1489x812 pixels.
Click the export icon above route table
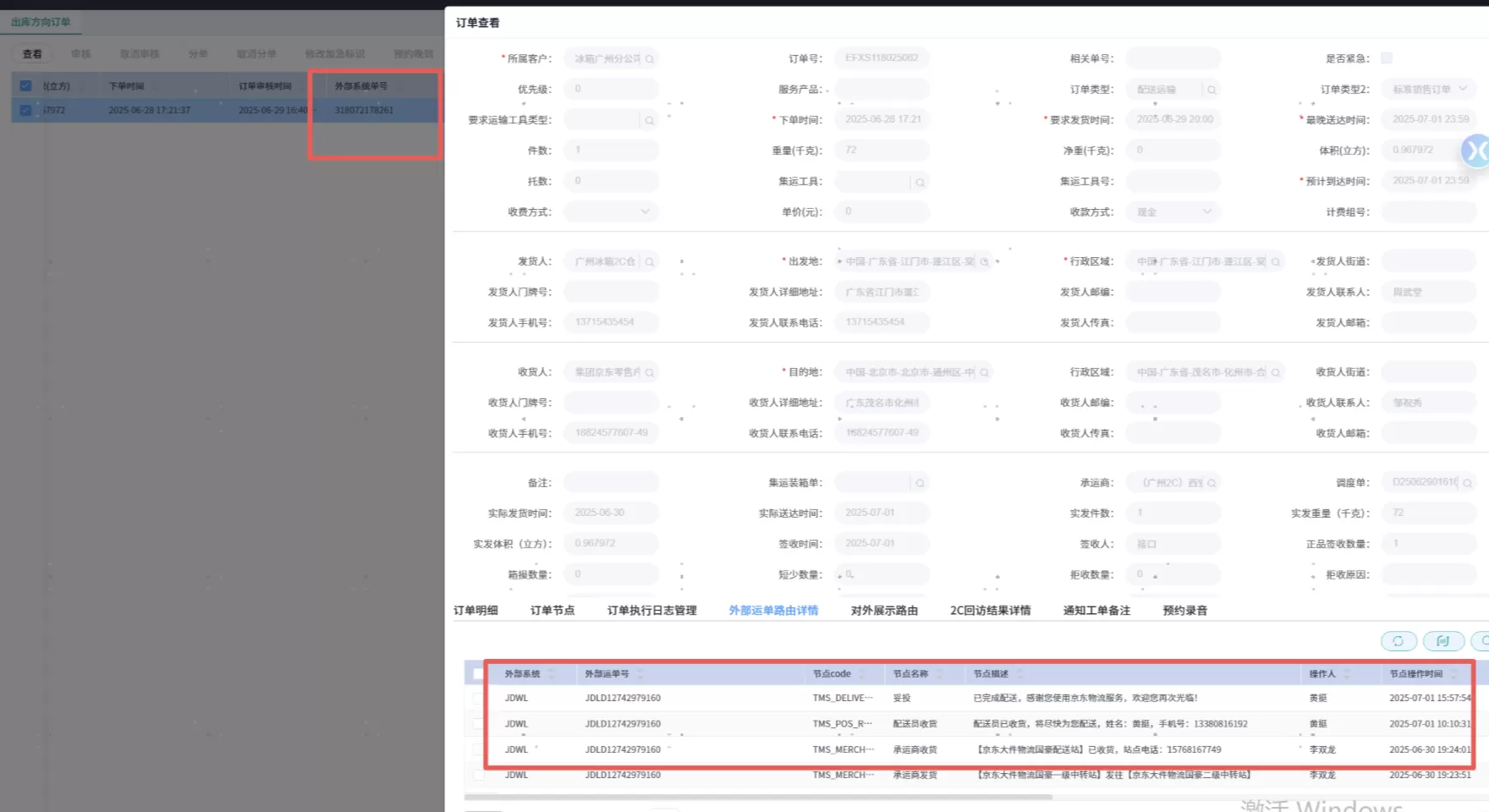(x=1442, y=641)
